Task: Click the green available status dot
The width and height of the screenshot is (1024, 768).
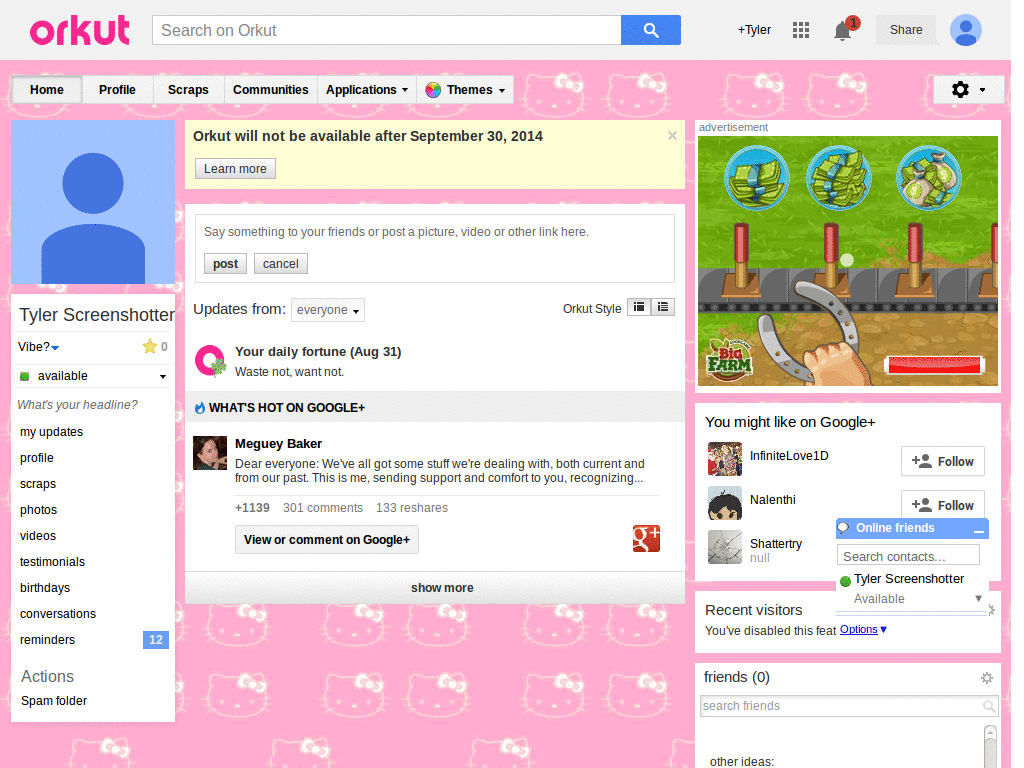Action: pyautogui.click(x=25, y=376)
